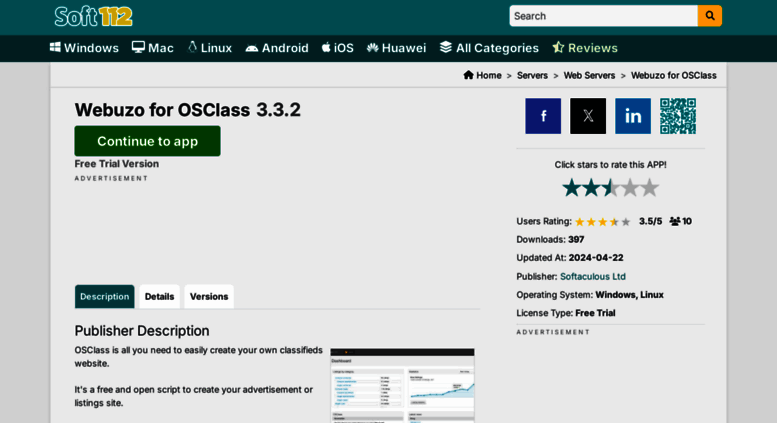Open the Huawei category
The image size is (777, 423).
(x=396, y=48)
